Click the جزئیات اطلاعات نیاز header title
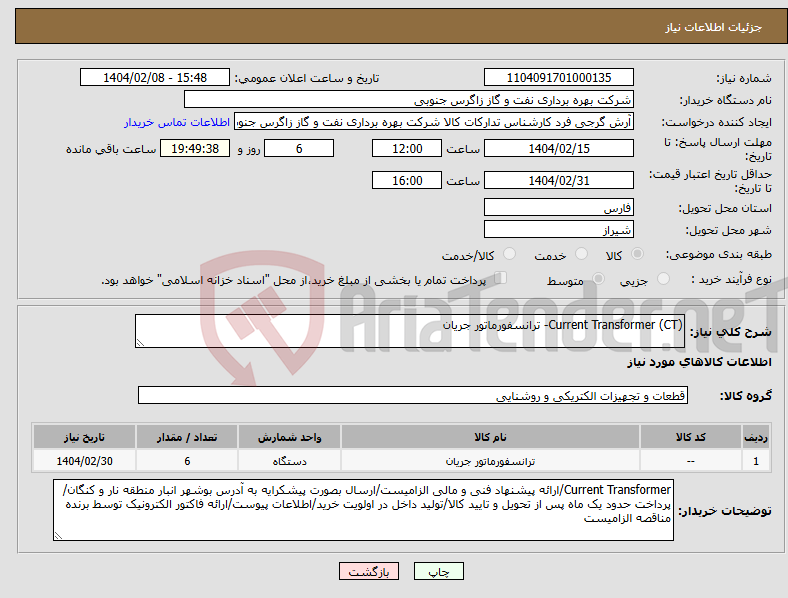The image size is (788, 598). tap(714, 27)
